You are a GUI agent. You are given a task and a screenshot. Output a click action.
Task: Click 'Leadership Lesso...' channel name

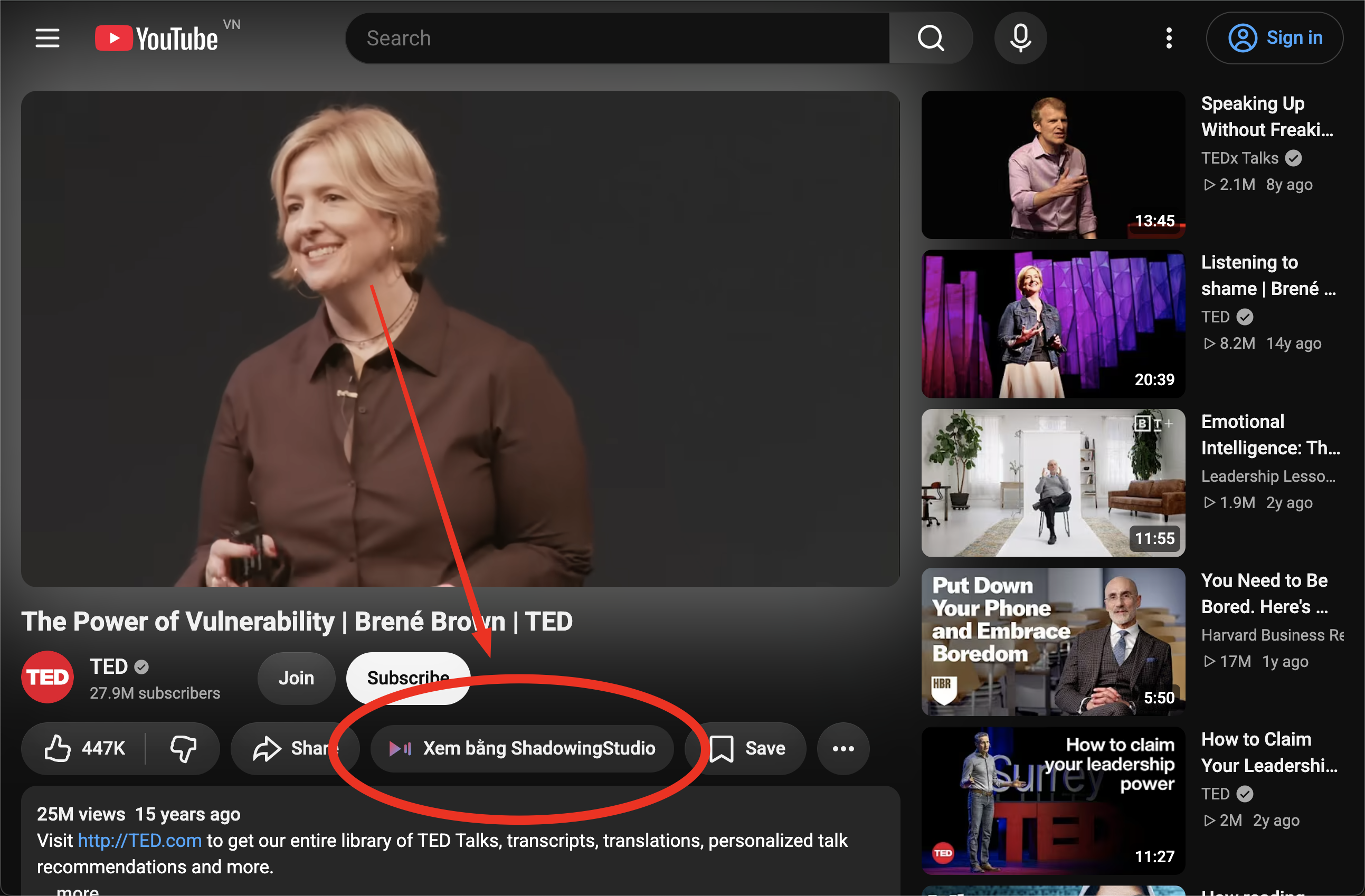(1268, 476)
